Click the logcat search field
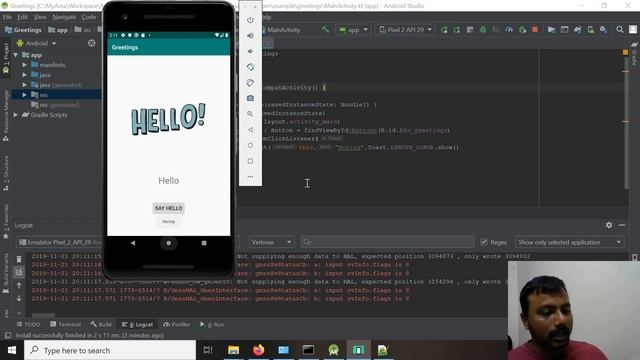Image resolution: width=640 pixels, height=360 pixels. [x=388, y=242]
